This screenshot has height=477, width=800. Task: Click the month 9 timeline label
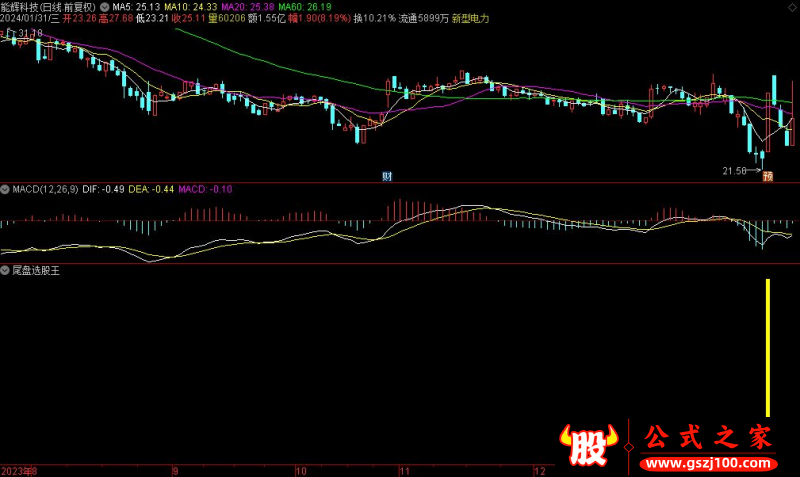(175, 471)
